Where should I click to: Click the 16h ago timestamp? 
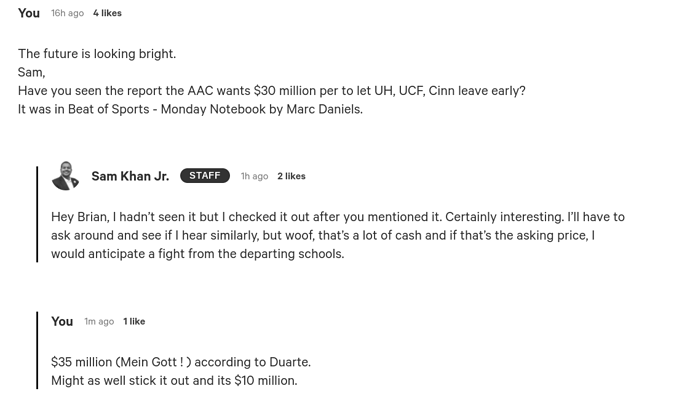[67, 13]
